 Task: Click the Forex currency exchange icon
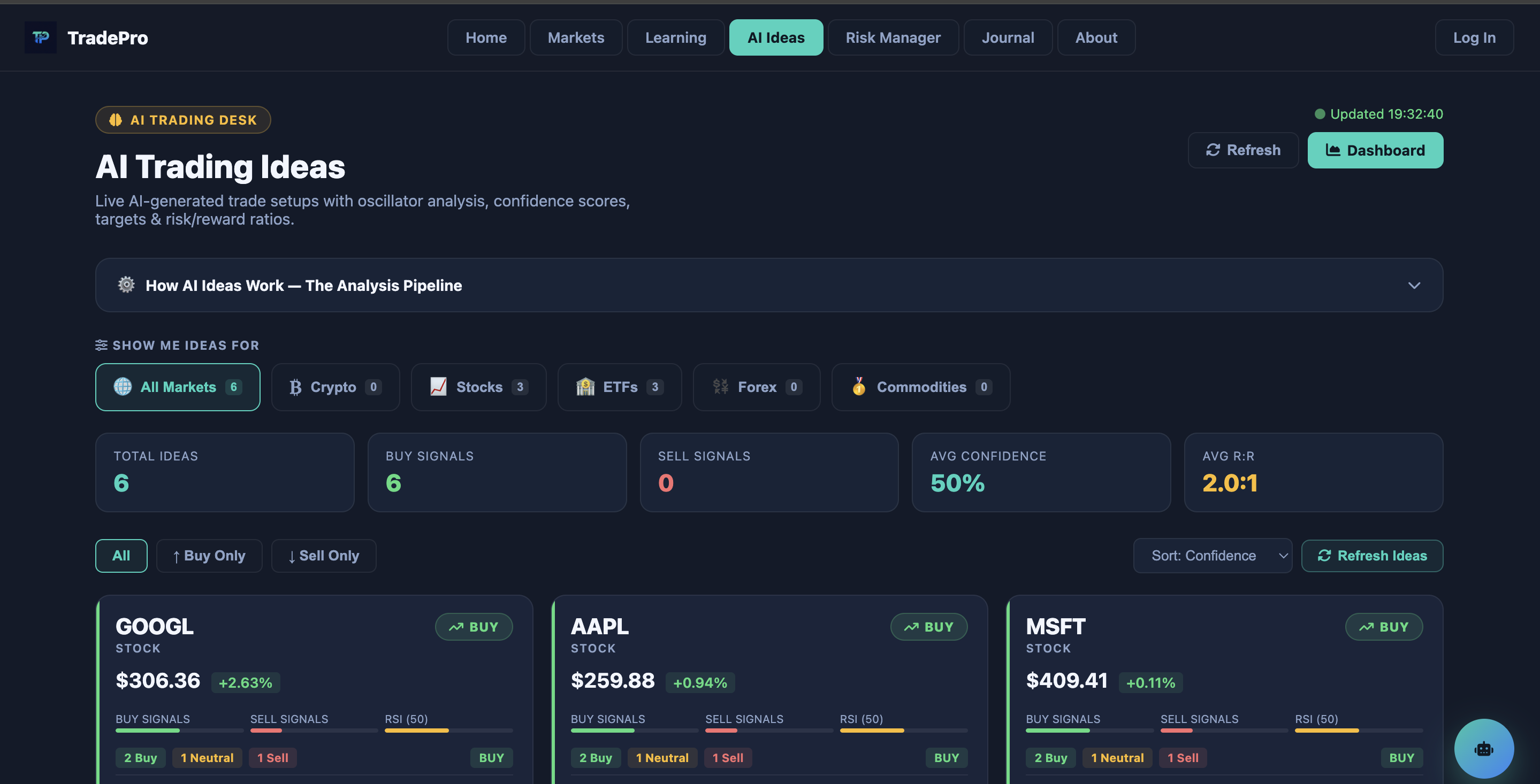[x=720, y=387]
